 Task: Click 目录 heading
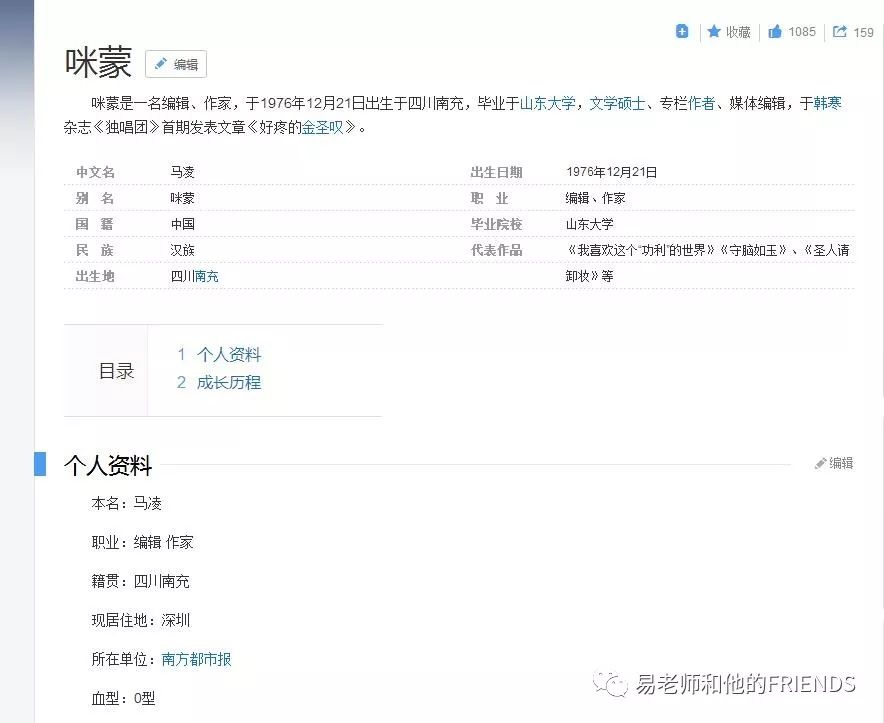click(116, 371)
